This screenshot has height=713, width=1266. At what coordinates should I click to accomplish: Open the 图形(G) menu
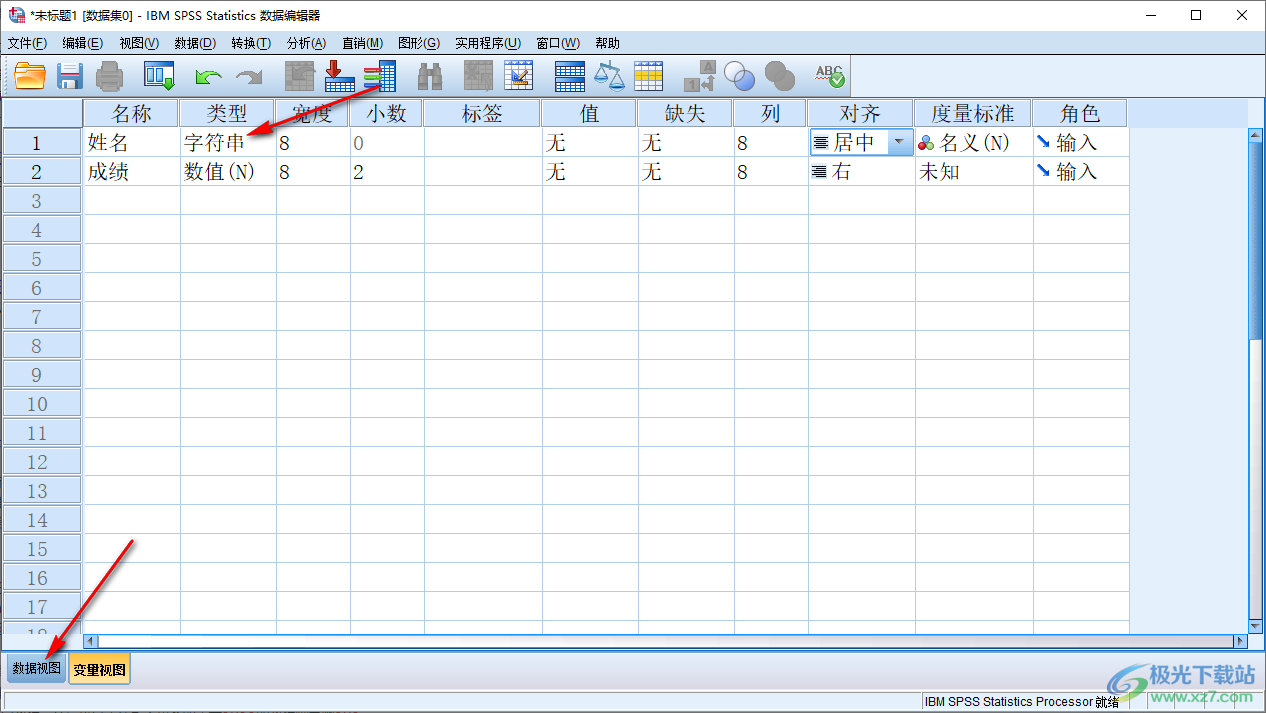tap(419, 43)
